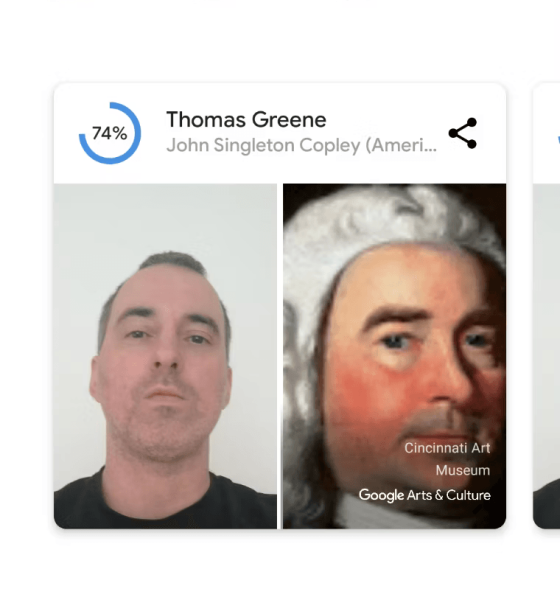Viewport: 560px width, 600px height.
Task: Open the Thomas Greene artwork title
Action: tap(246, 119)
